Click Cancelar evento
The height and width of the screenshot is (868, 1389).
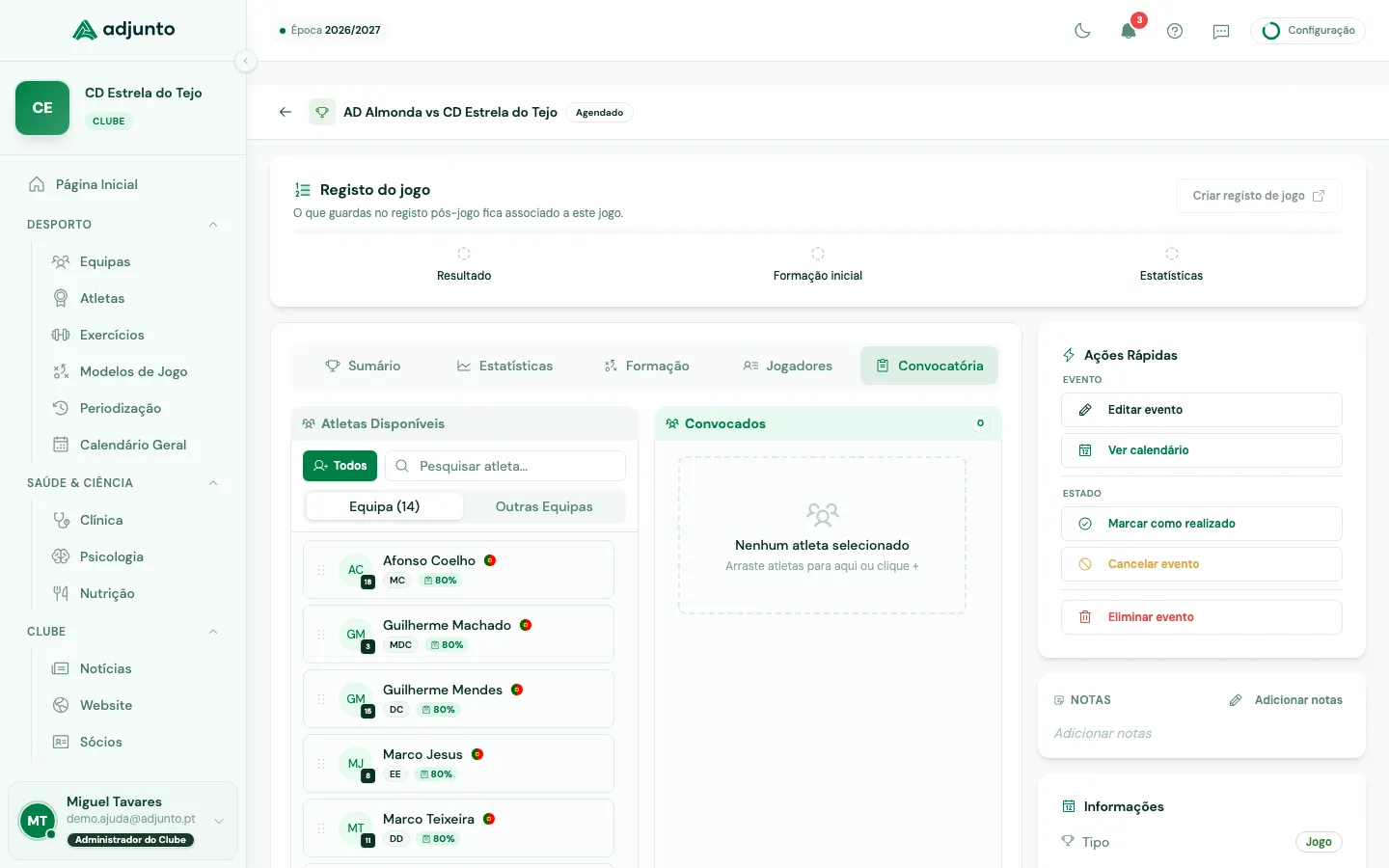pyautogui.click(x=1202, y=564)
